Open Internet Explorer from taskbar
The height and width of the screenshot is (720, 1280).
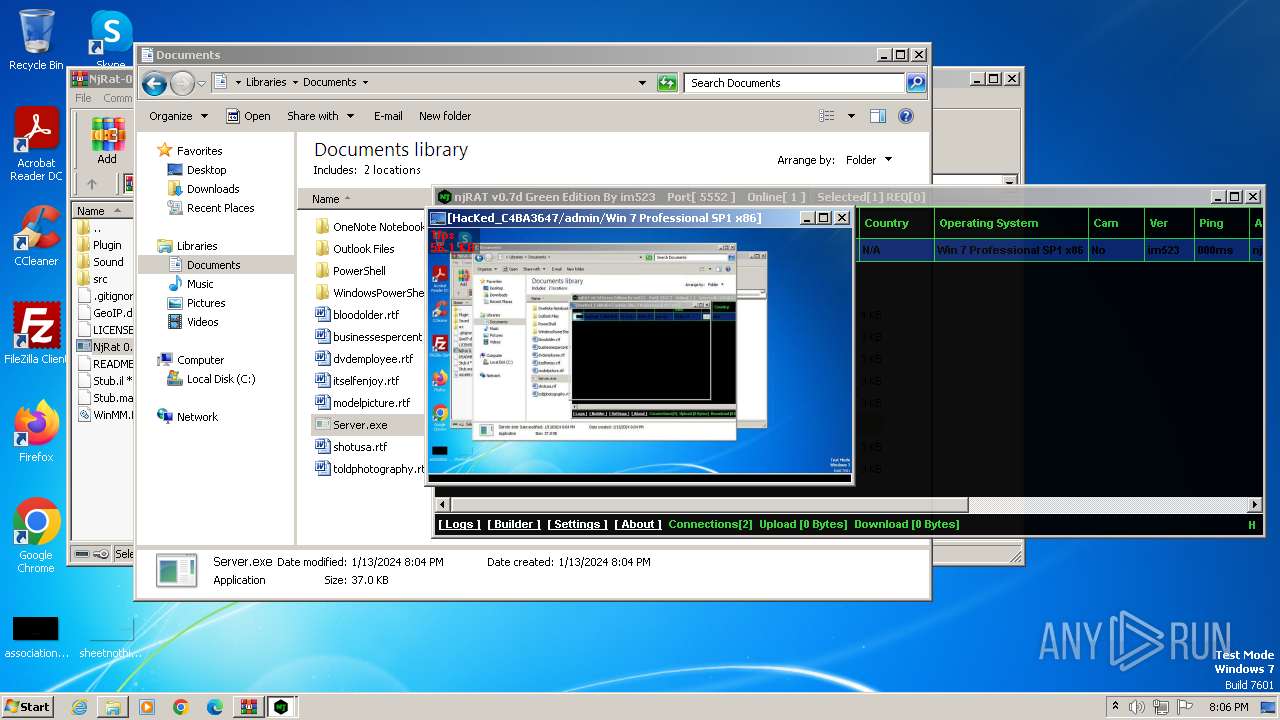pos(79,707)
